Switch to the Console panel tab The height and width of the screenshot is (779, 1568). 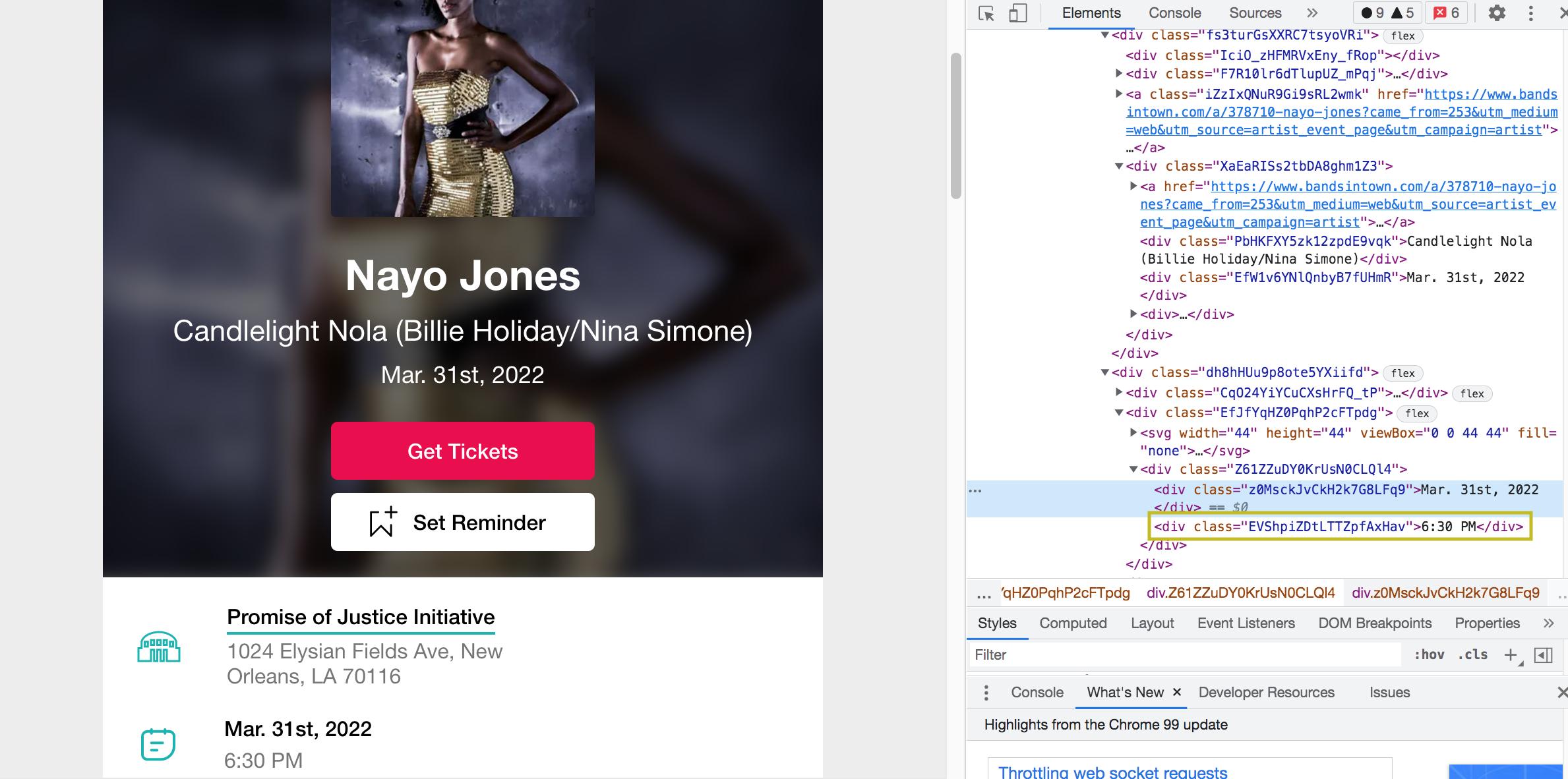point(1174,13)
